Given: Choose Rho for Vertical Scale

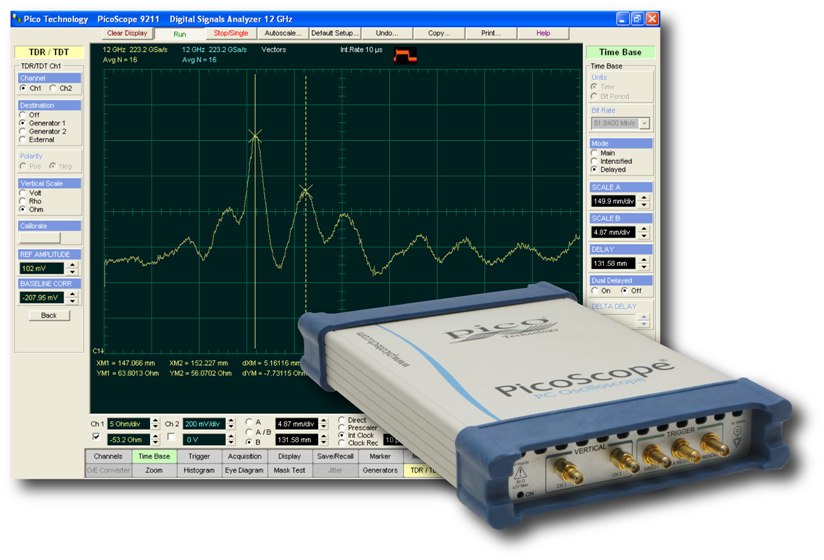Looking at the screenshot, I should (23, 201).
